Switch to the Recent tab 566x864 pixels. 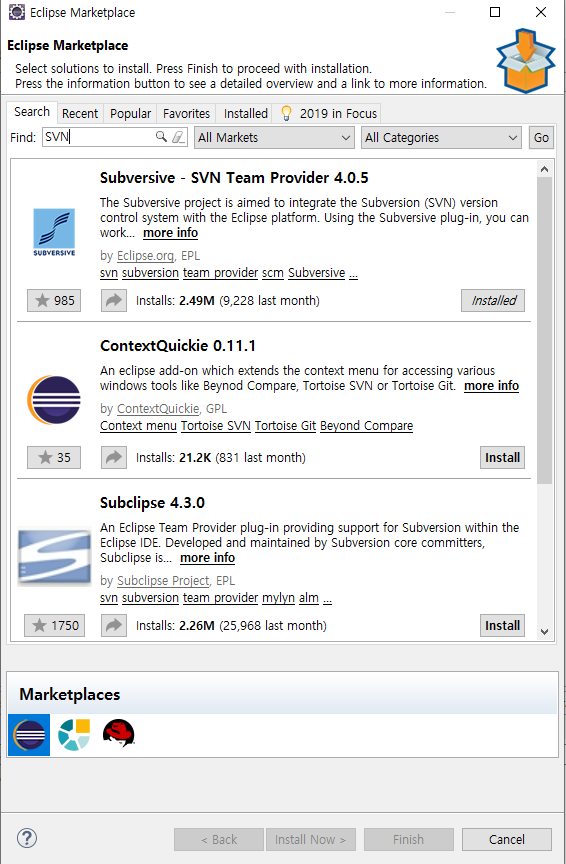point(80,114)
